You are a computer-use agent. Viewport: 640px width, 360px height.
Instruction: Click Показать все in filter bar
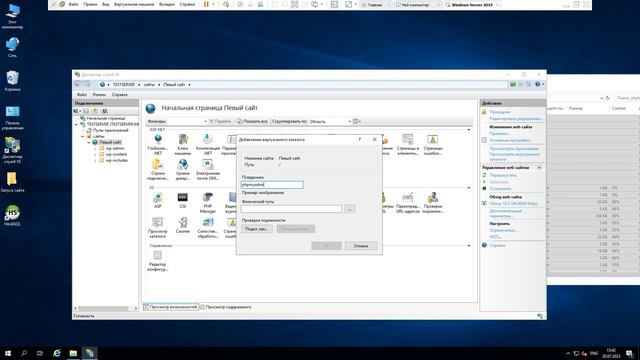[252, 122]
